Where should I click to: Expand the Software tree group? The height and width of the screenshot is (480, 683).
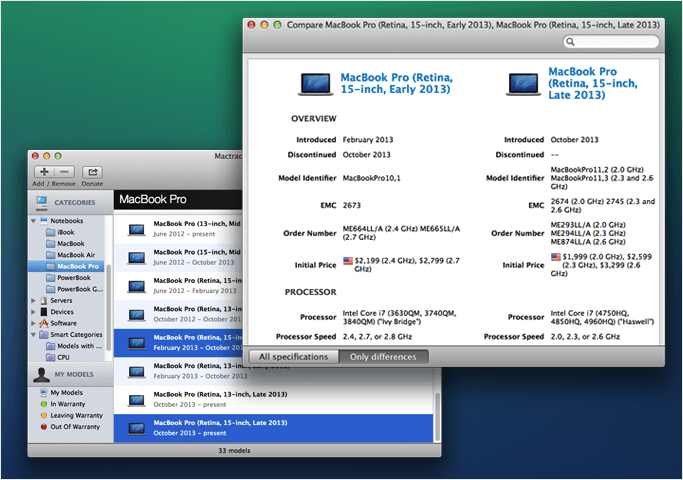[x=34, y=323]
